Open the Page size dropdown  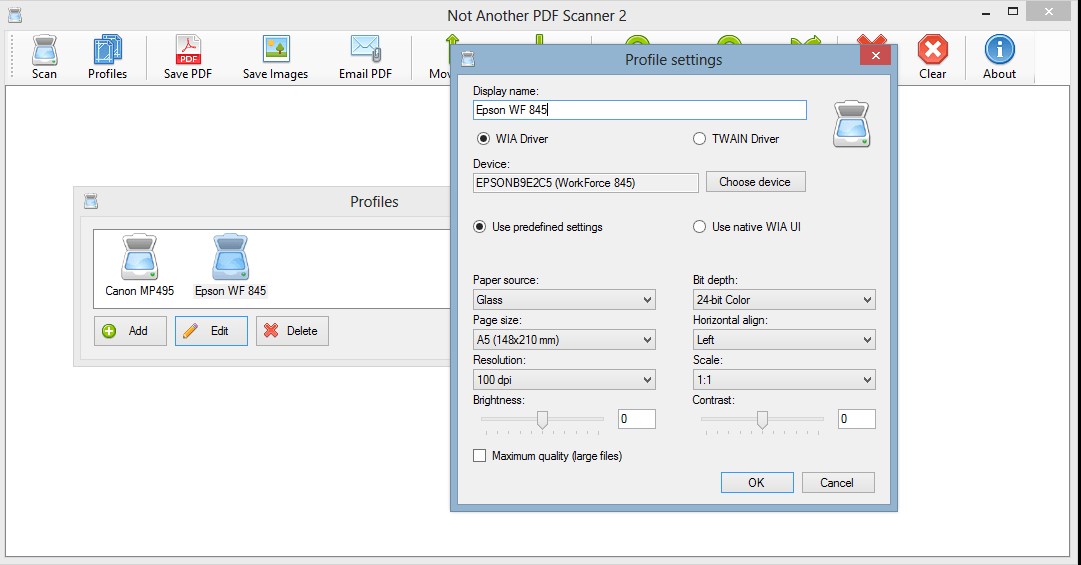click(564, 340)
